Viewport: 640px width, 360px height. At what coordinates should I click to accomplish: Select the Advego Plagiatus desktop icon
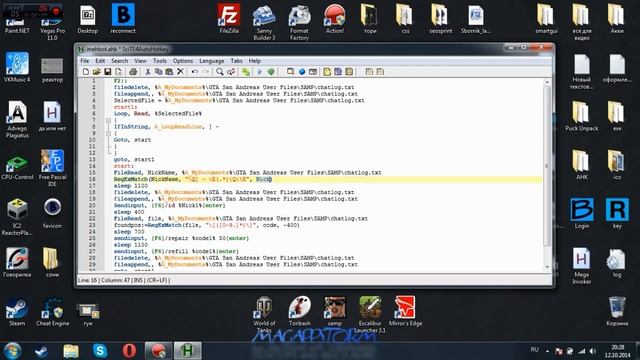pyautogui.click(x=17, y=120)
